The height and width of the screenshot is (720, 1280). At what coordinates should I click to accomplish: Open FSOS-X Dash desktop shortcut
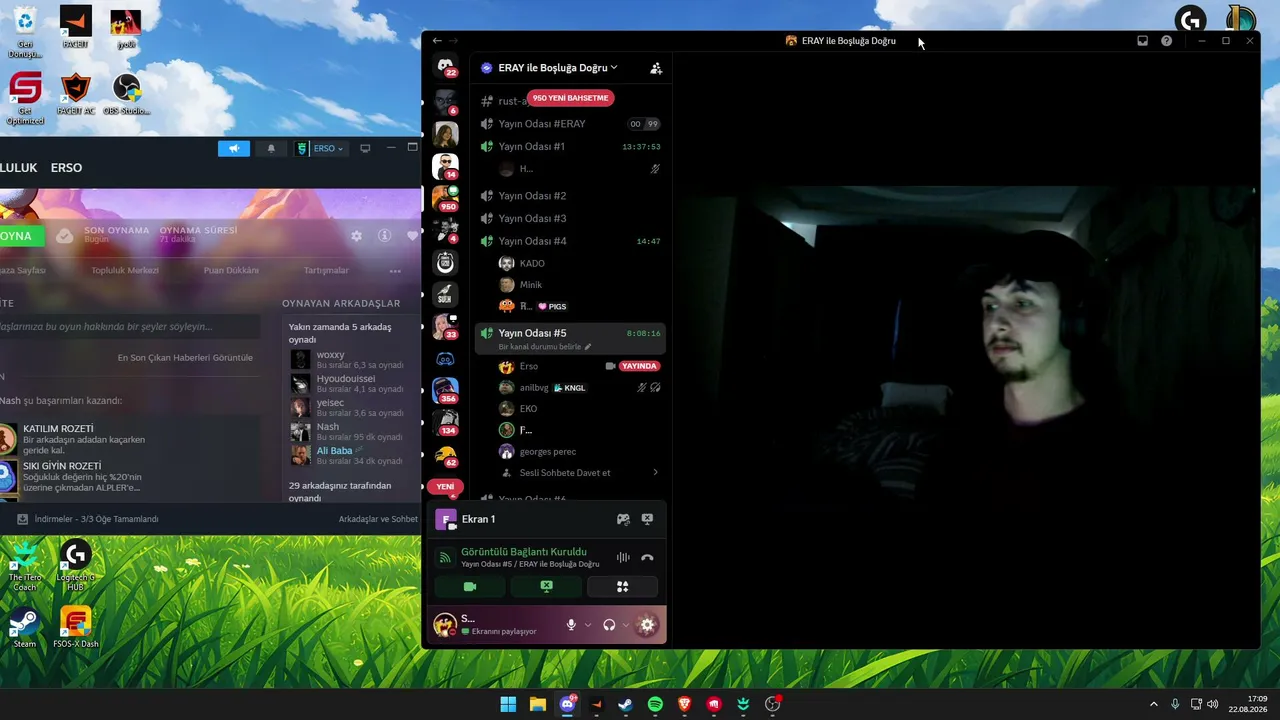pos(75,628)
